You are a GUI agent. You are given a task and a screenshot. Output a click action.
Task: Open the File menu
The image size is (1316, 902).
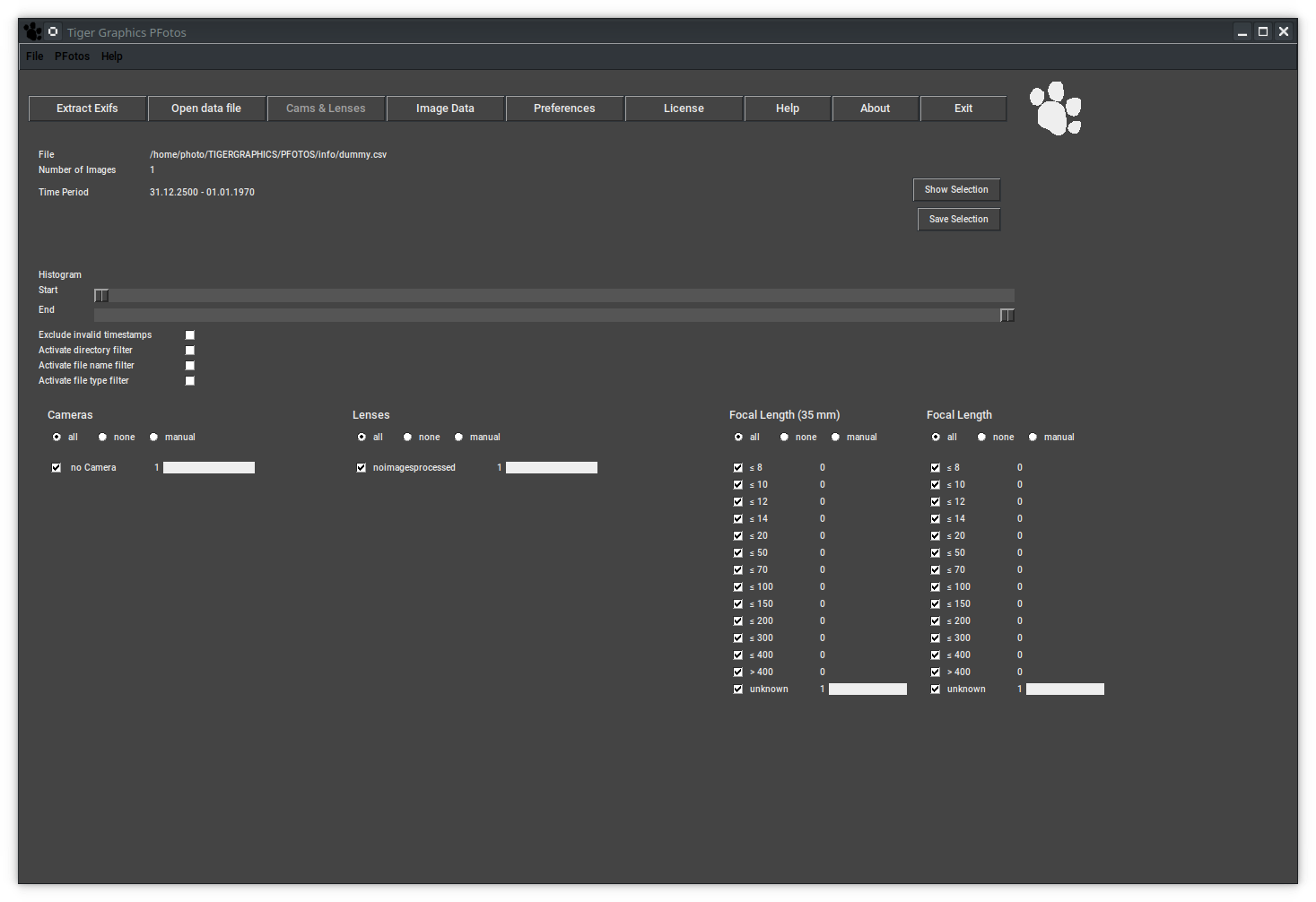34,56
